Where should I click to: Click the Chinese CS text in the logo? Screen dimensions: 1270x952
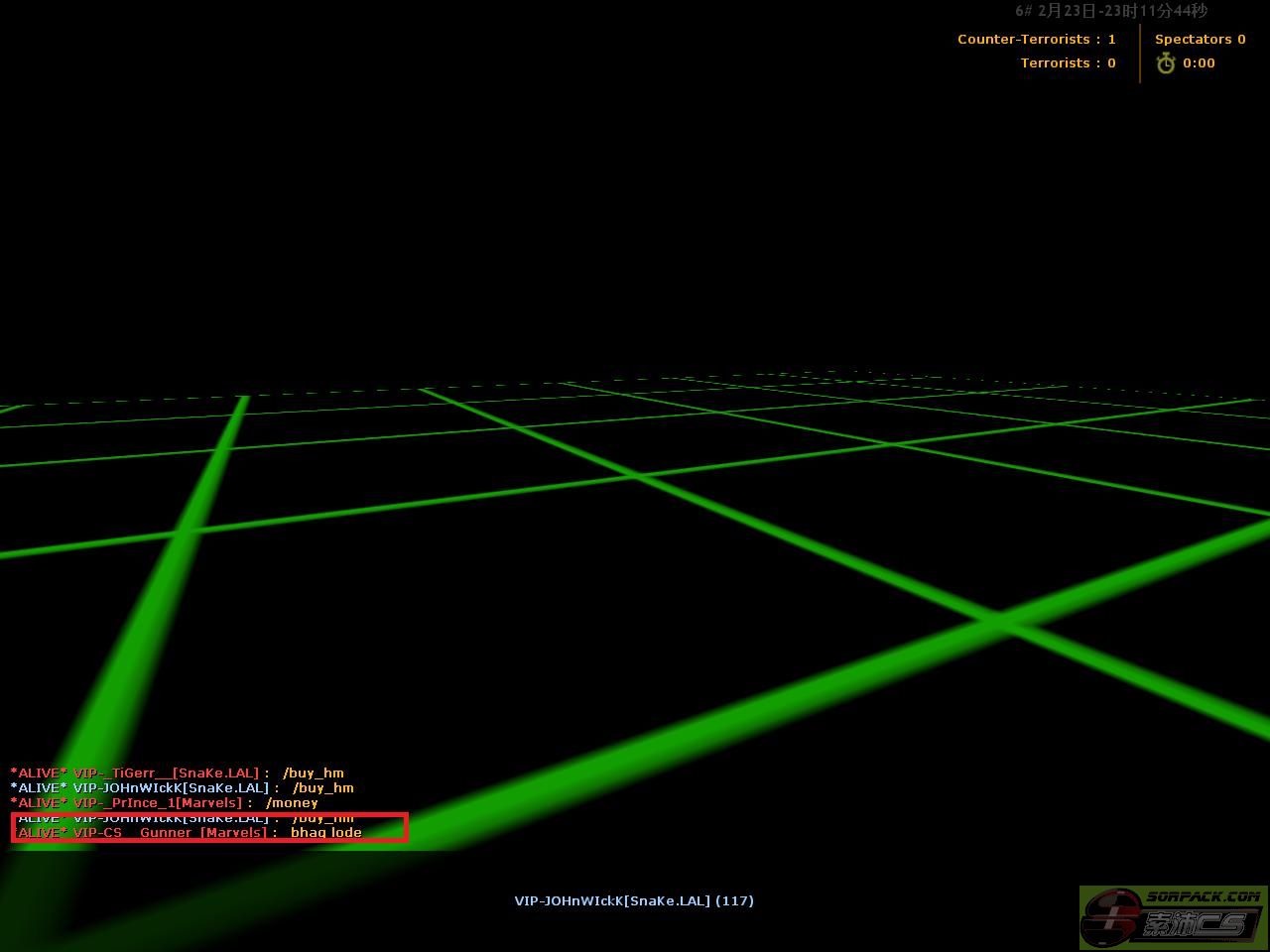[1194, 924]
